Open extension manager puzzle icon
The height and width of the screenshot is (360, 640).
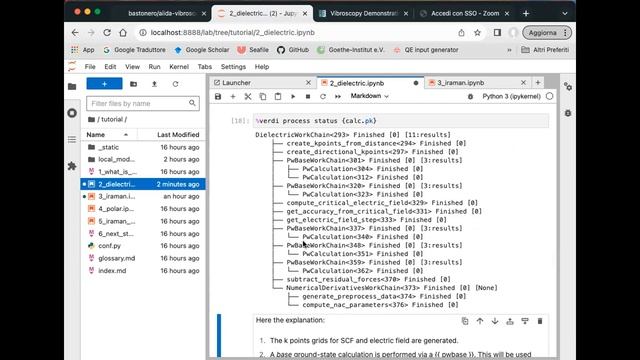[x=72, y=166]
